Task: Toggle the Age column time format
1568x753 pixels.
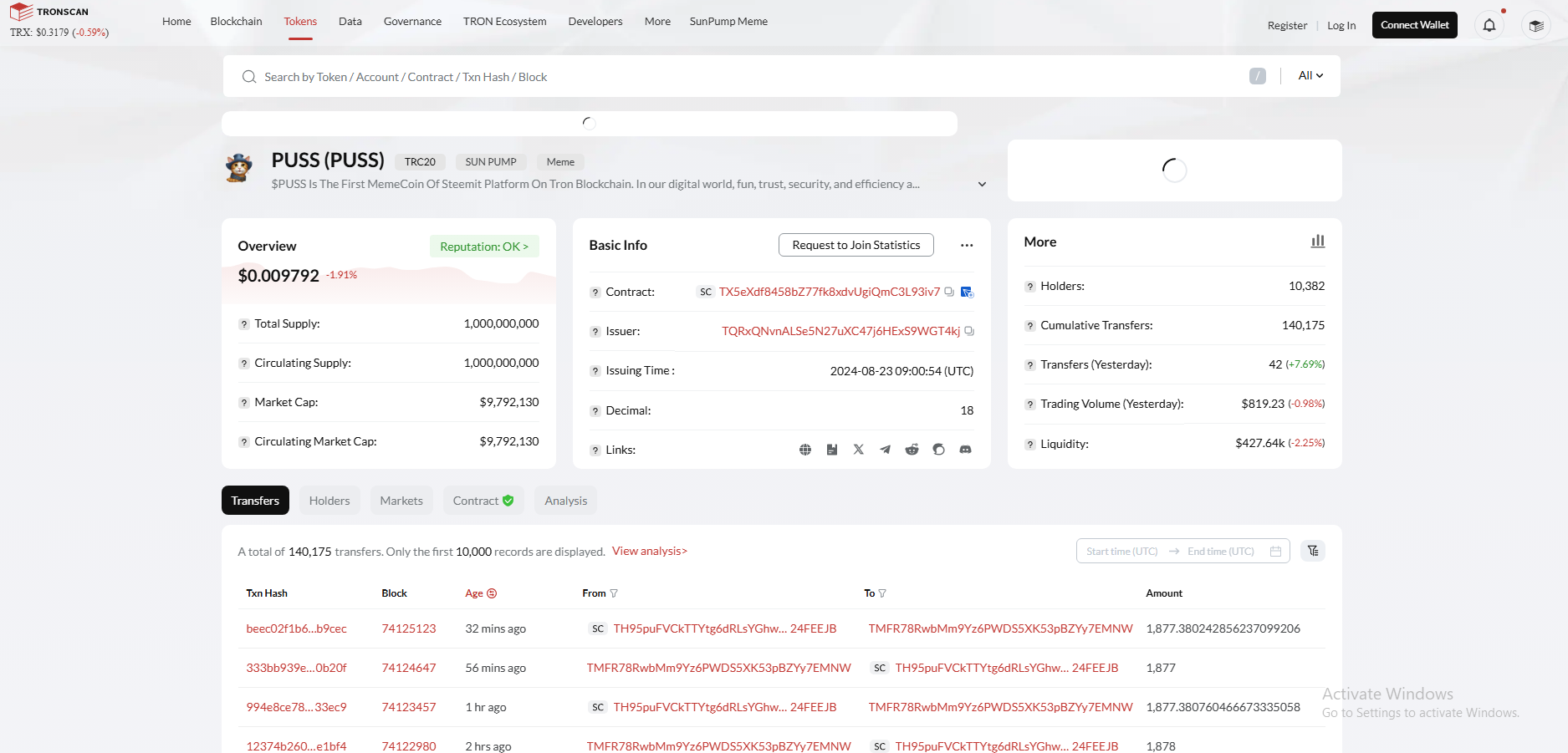Action: 492,593
